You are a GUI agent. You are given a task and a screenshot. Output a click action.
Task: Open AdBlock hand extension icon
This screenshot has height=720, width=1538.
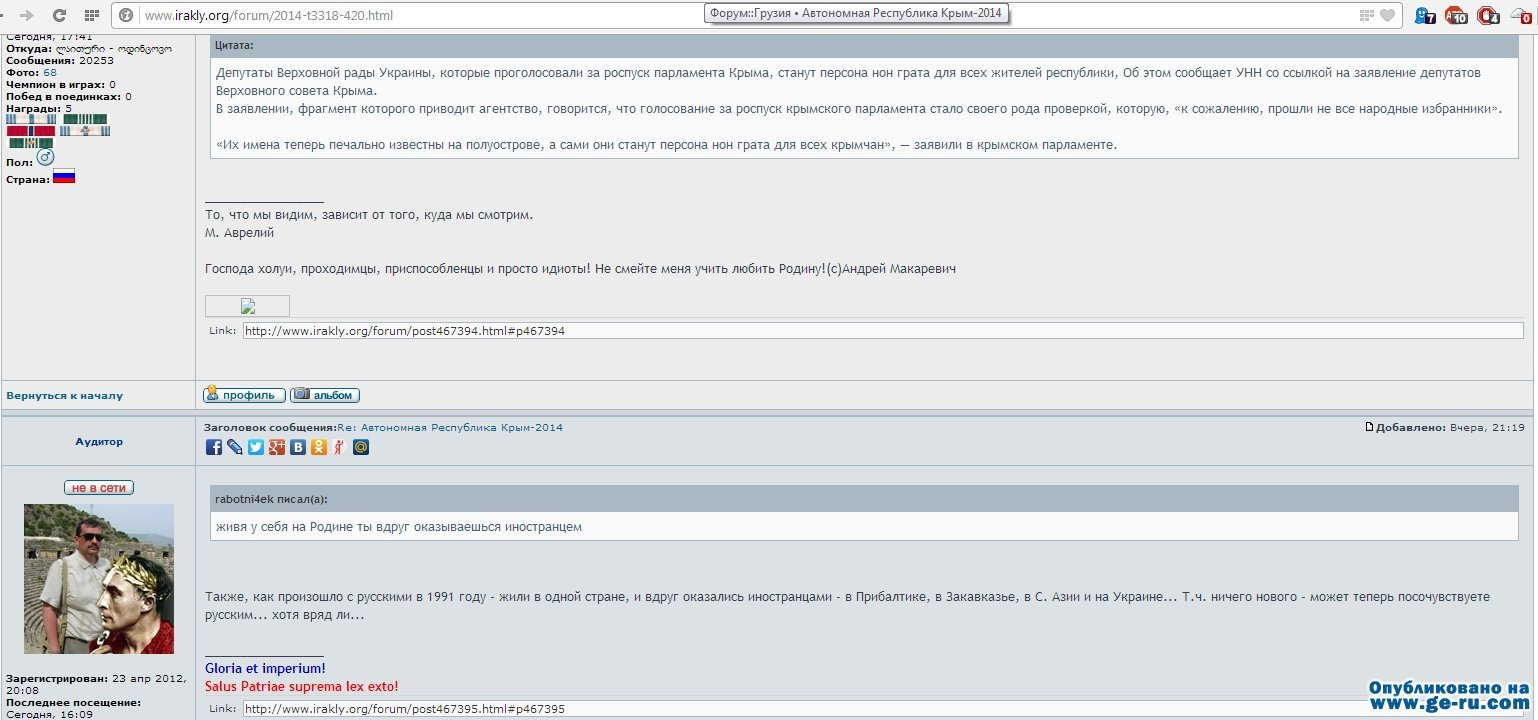1488,15
